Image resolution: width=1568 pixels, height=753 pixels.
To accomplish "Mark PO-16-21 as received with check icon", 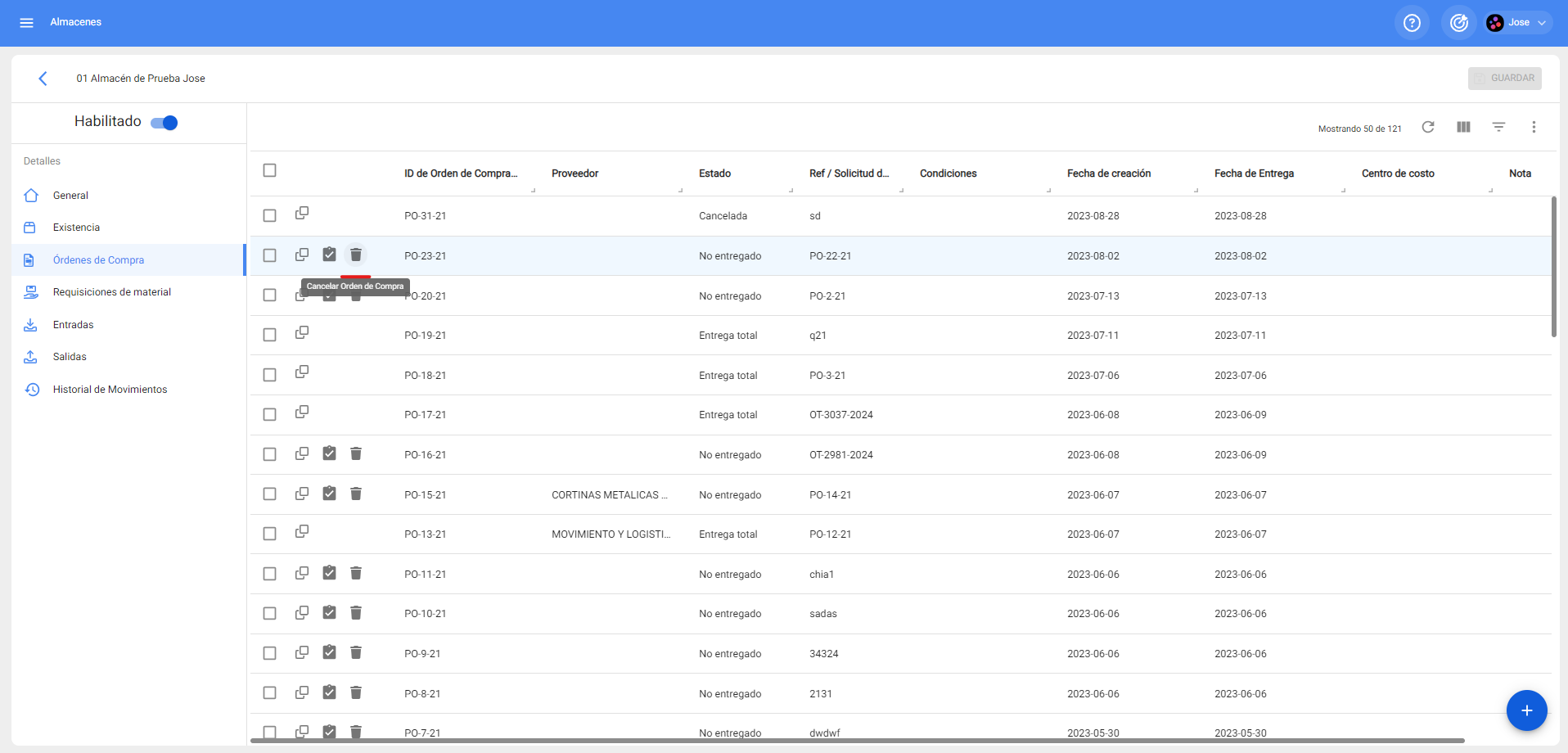I will 329,453.
